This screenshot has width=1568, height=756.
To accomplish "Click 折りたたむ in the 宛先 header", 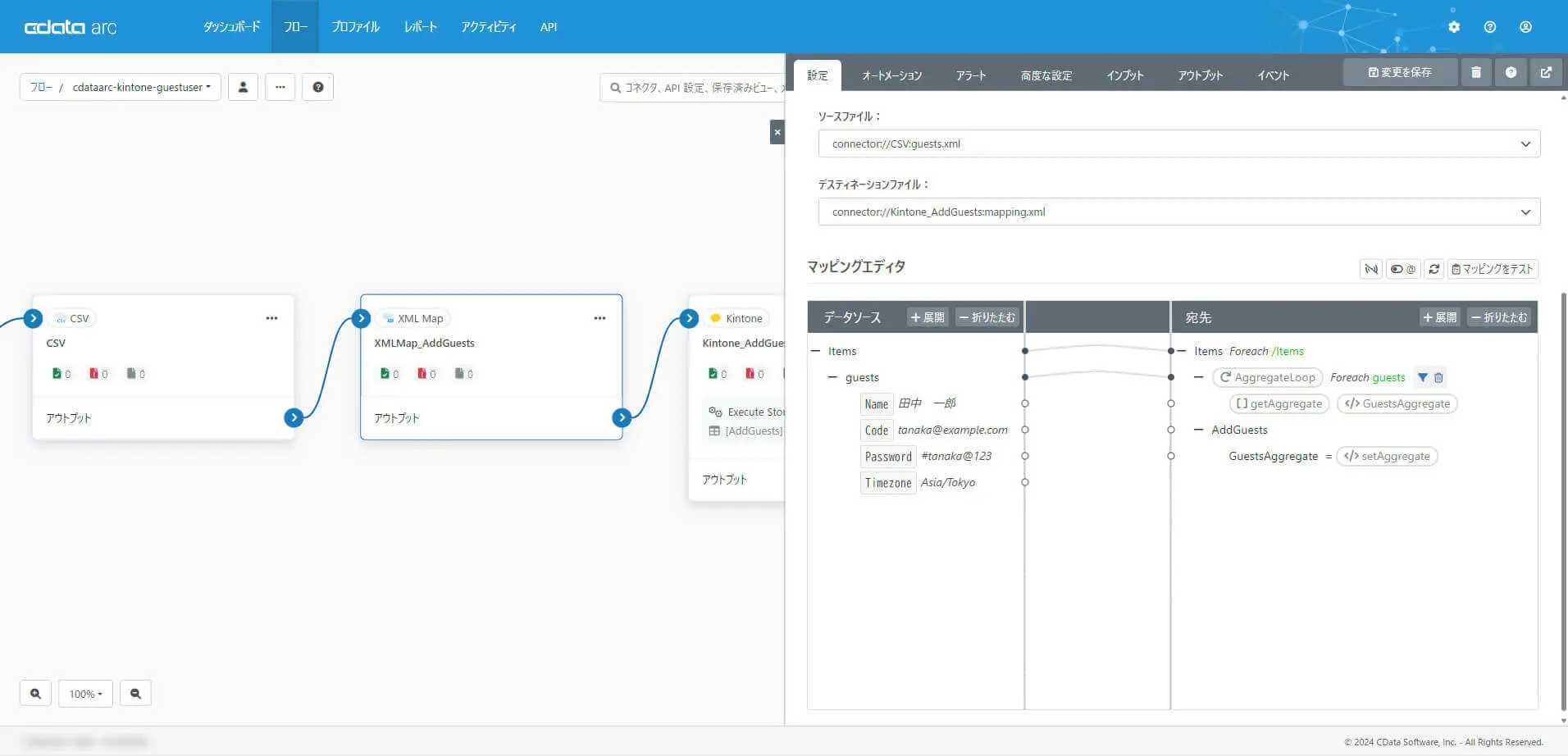I will pos(1499,317).
